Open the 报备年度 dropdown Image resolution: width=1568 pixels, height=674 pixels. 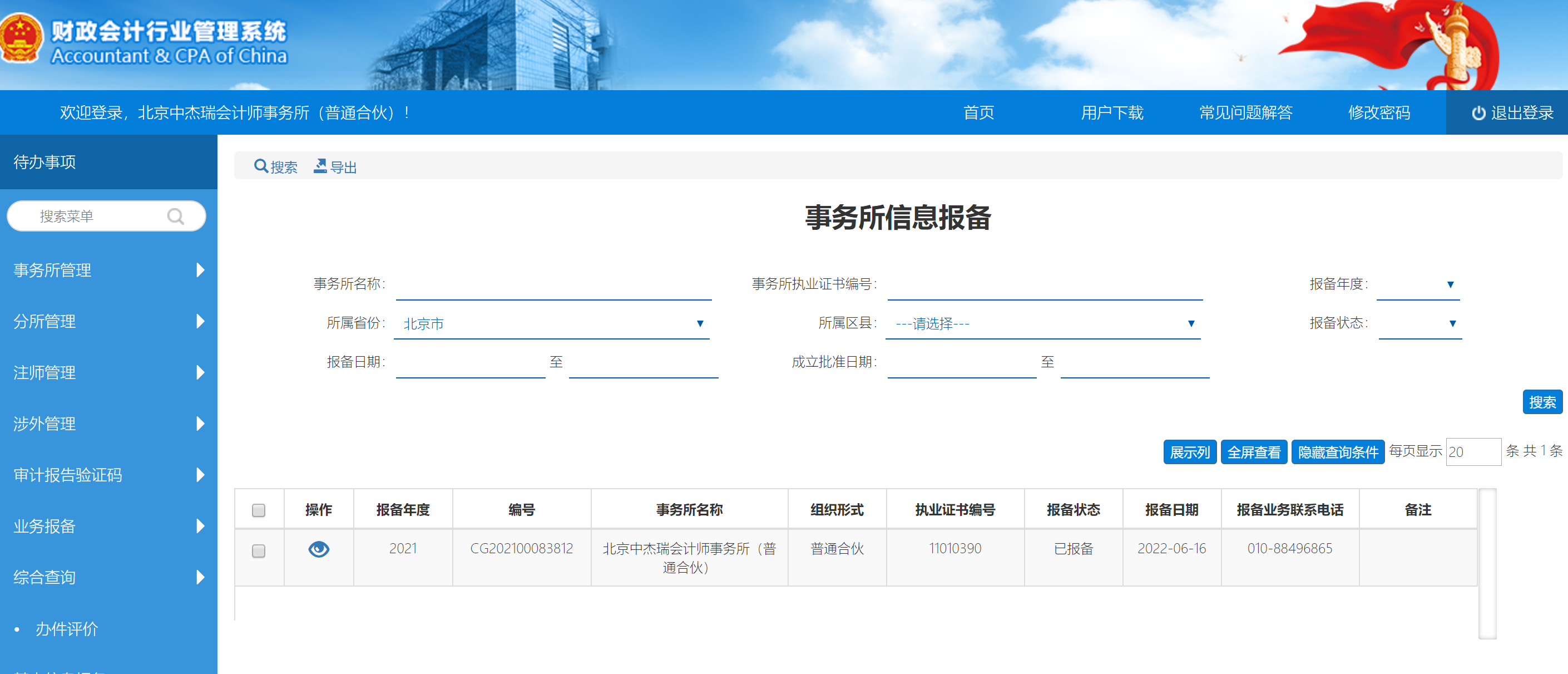[1418, 284]
